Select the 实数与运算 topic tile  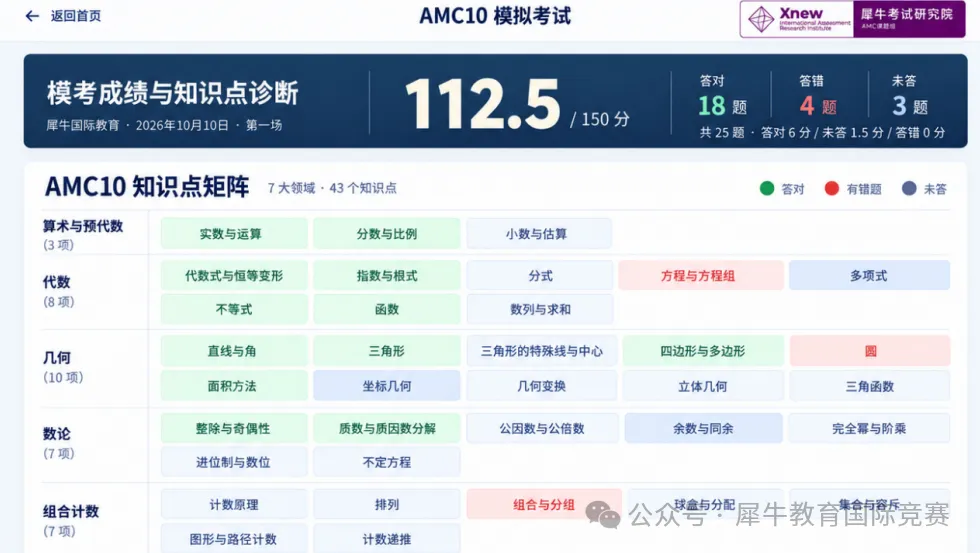coord(234,234)
